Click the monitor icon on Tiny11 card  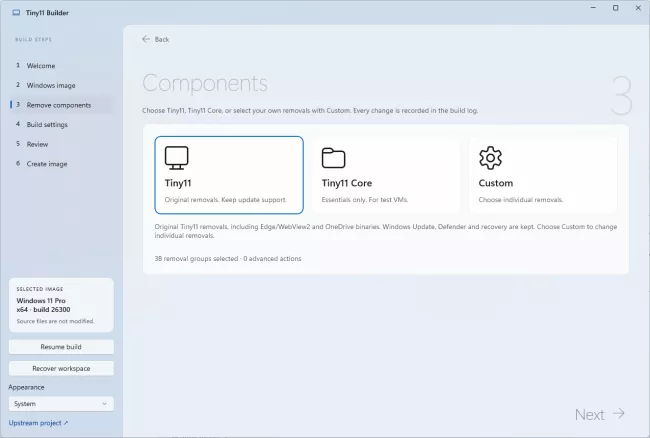tap(177, 157)
